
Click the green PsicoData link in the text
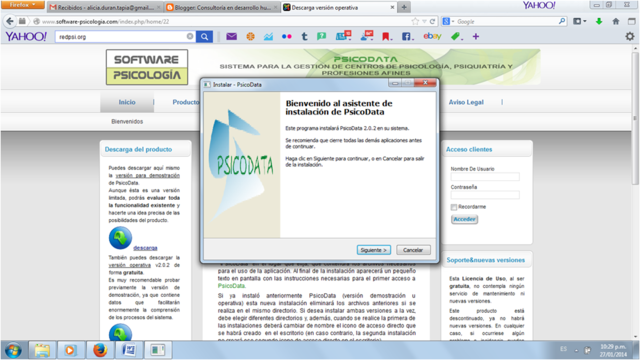click(231, 286)
